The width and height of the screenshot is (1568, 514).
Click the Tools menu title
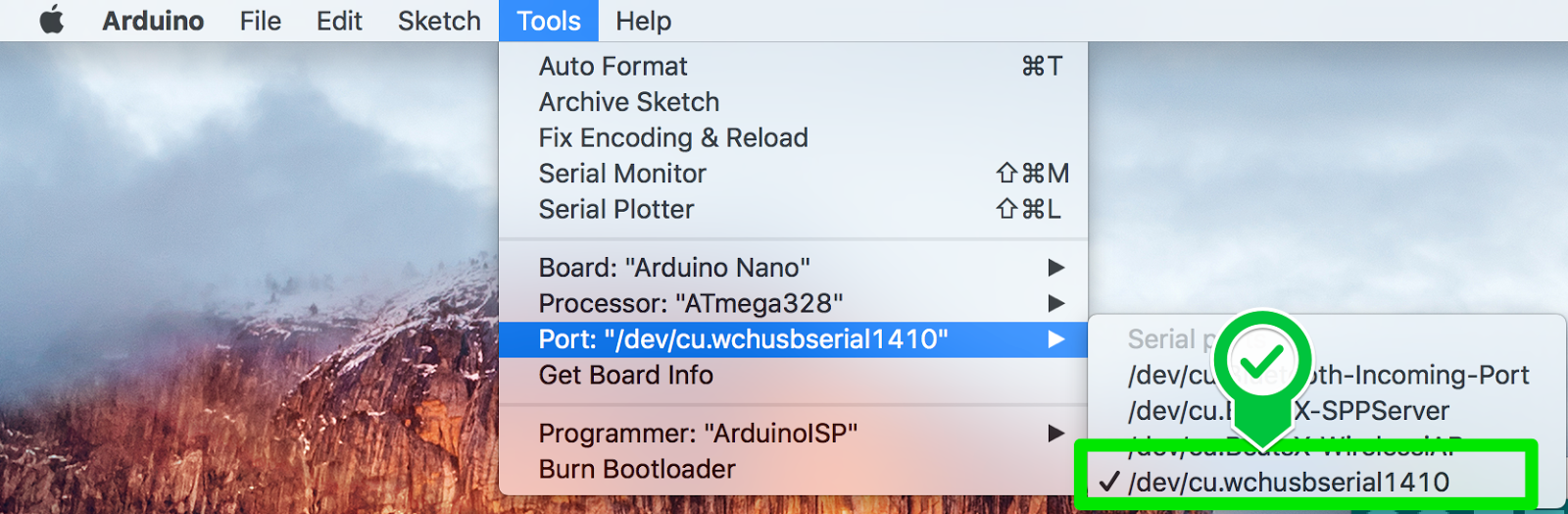(x=549, y=21)
